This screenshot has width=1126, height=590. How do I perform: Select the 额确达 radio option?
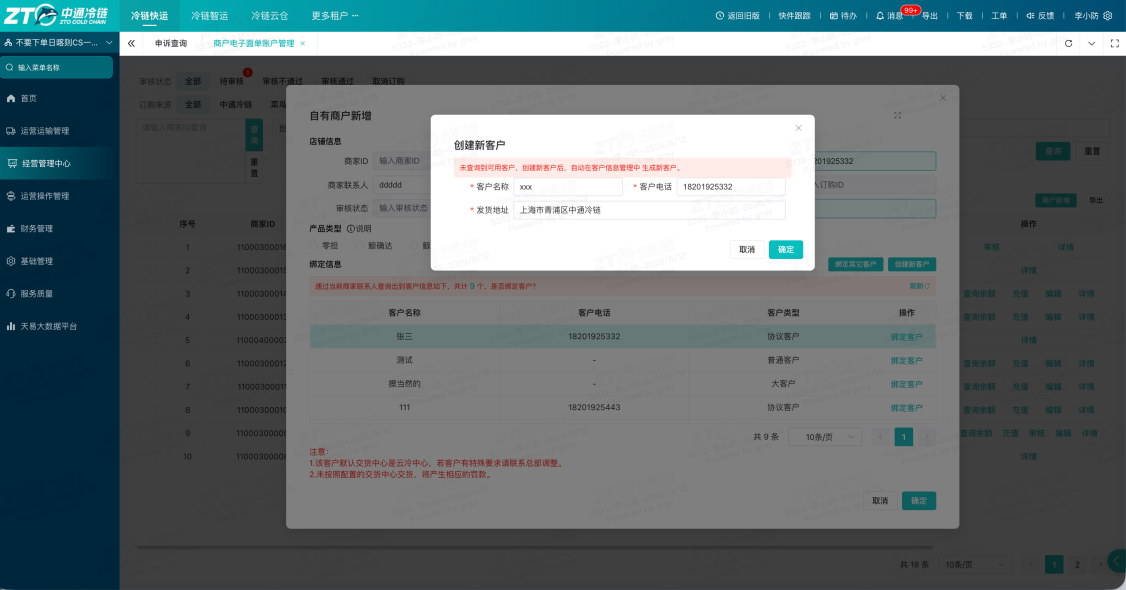(x=360, y=245)
